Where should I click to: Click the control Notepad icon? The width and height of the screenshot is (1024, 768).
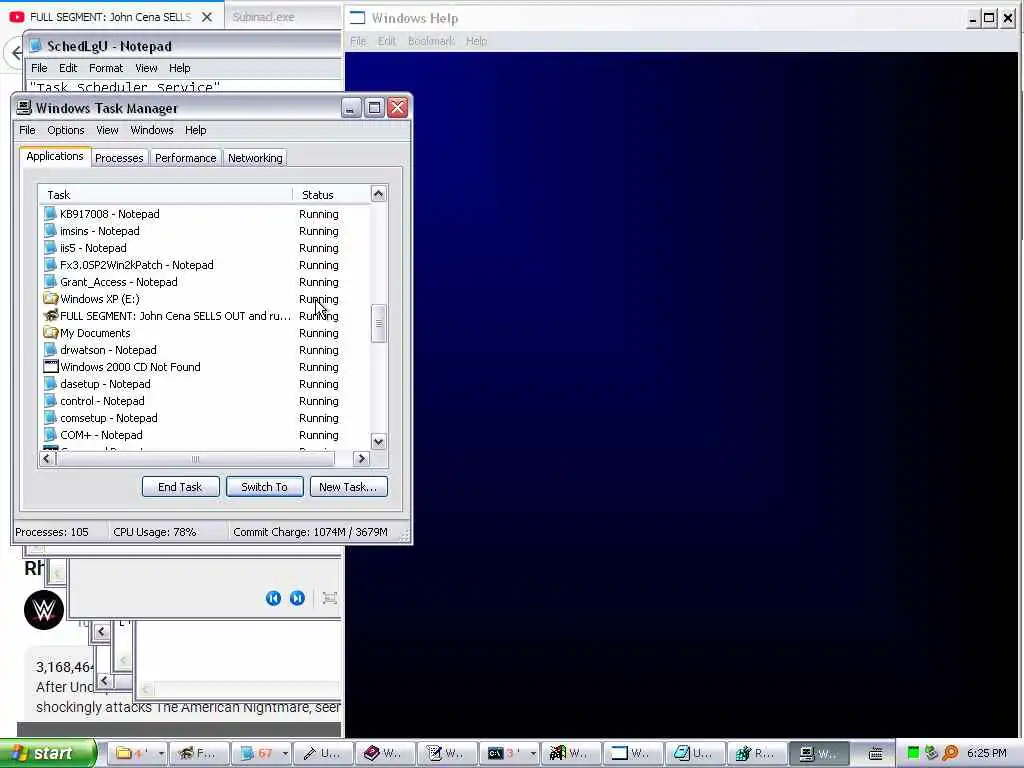(x=50, y=401)
